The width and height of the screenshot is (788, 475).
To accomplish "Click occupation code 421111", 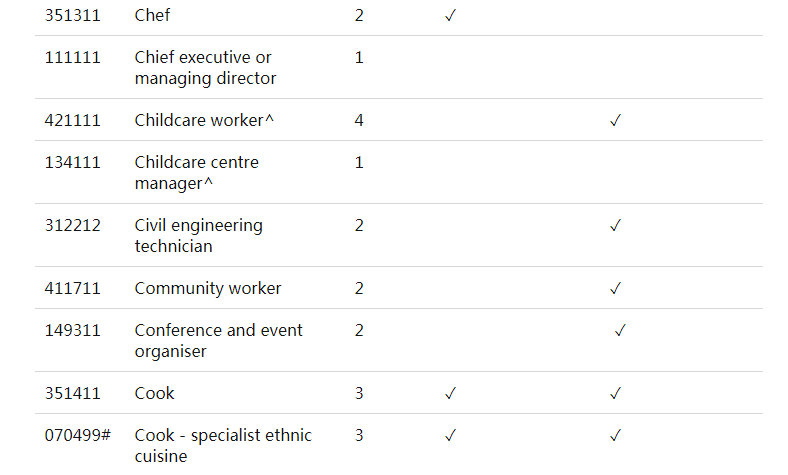I will coord(72,121).
